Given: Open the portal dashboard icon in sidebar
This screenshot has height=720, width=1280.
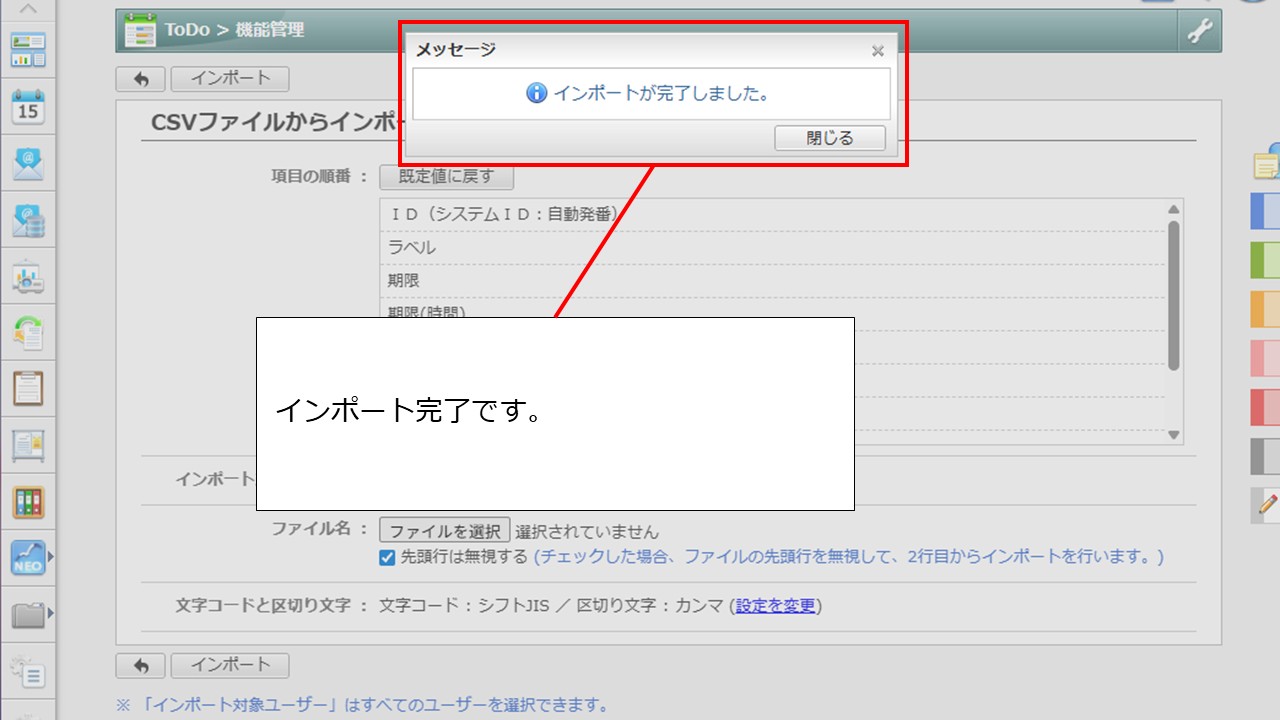Looking at the screenshot, I should (x=28, y=49).
